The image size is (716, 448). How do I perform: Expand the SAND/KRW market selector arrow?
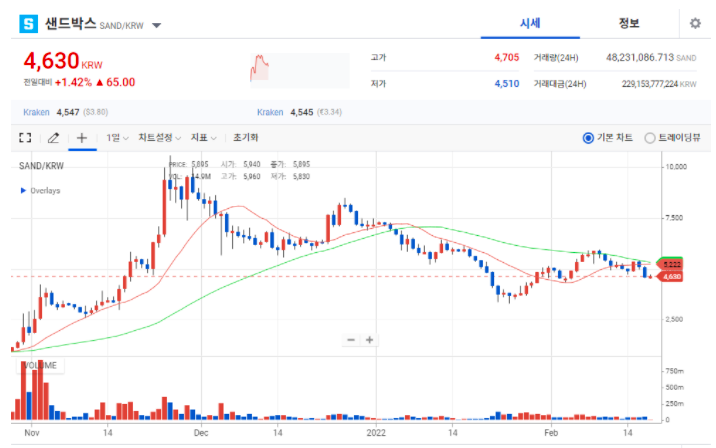[157, 24]
